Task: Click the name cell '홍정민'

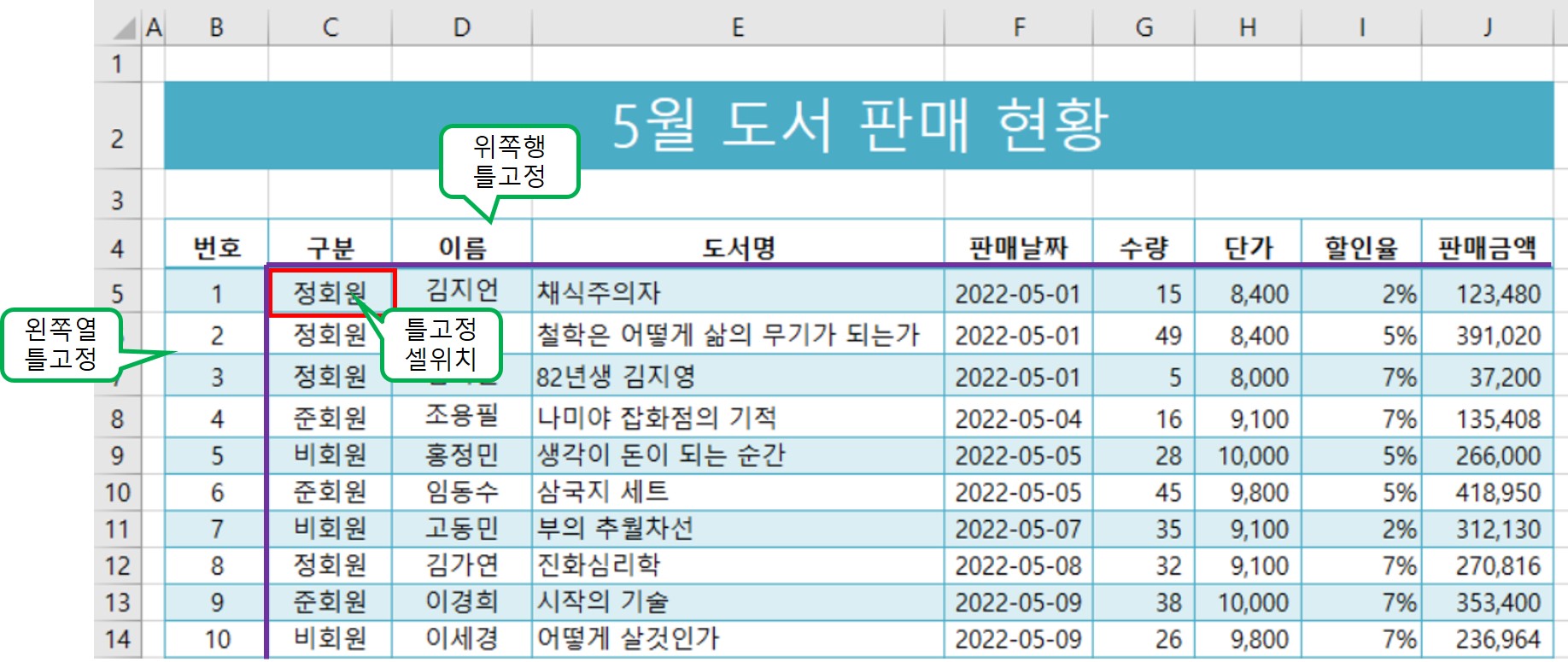Action: (x=462, y=455)
